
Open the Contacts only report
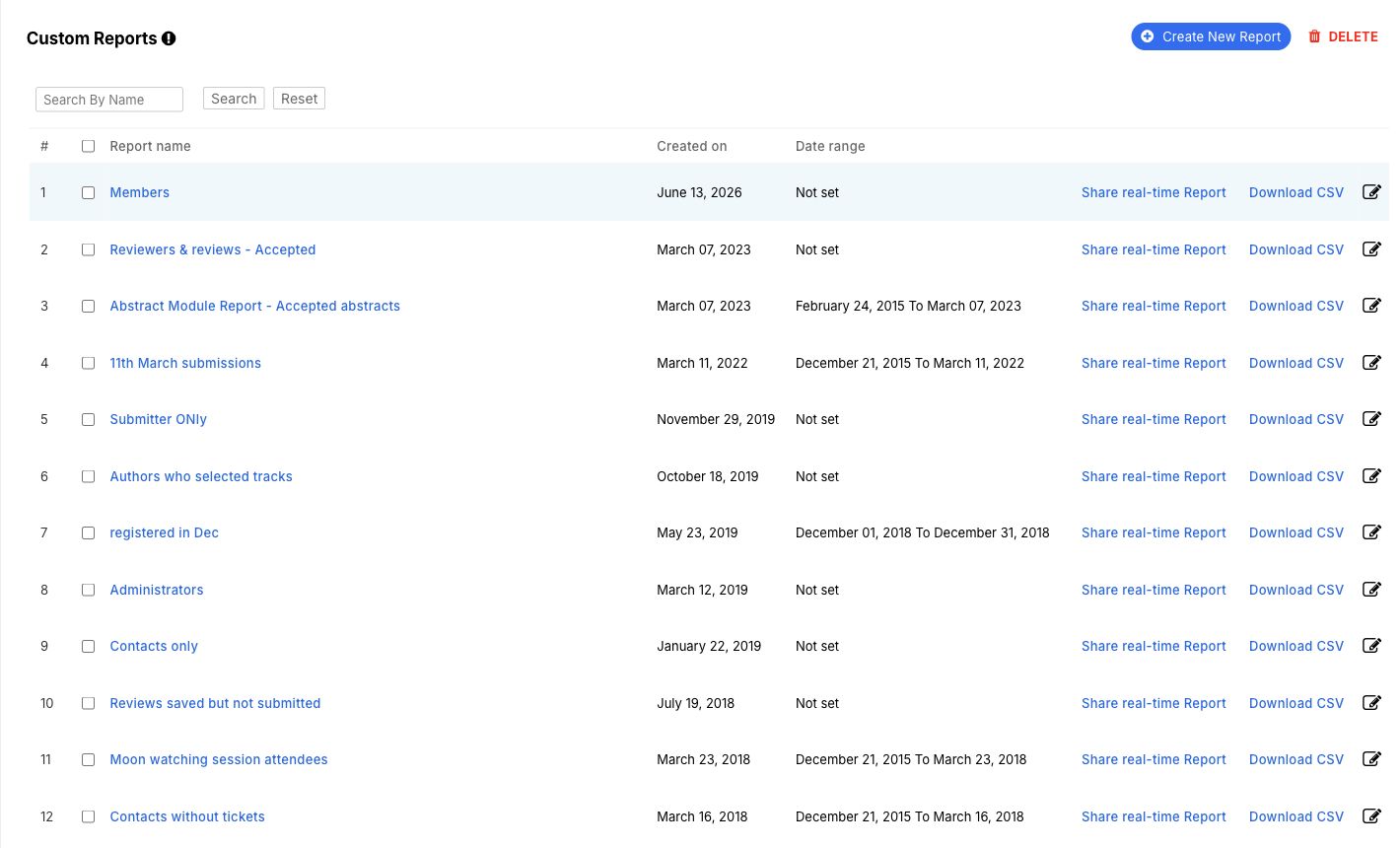pyautogui.click(x=154, y=646)
